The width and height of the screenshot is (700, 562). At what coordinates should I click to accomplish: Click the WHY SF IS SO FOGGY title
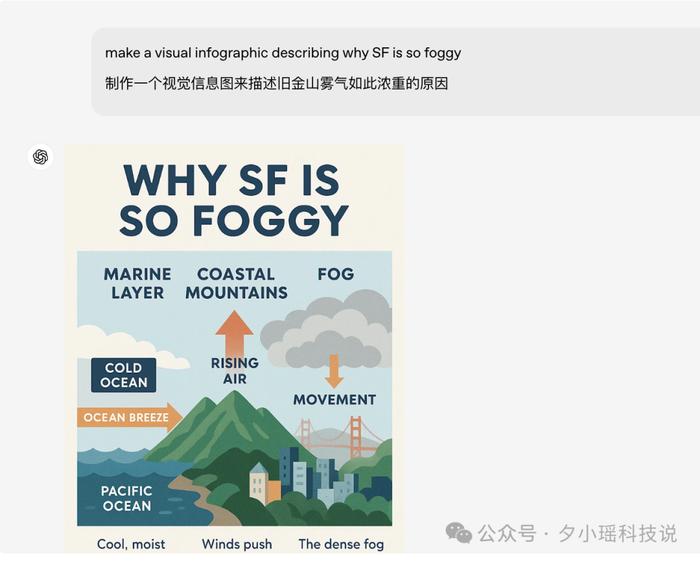pos(233,200)
